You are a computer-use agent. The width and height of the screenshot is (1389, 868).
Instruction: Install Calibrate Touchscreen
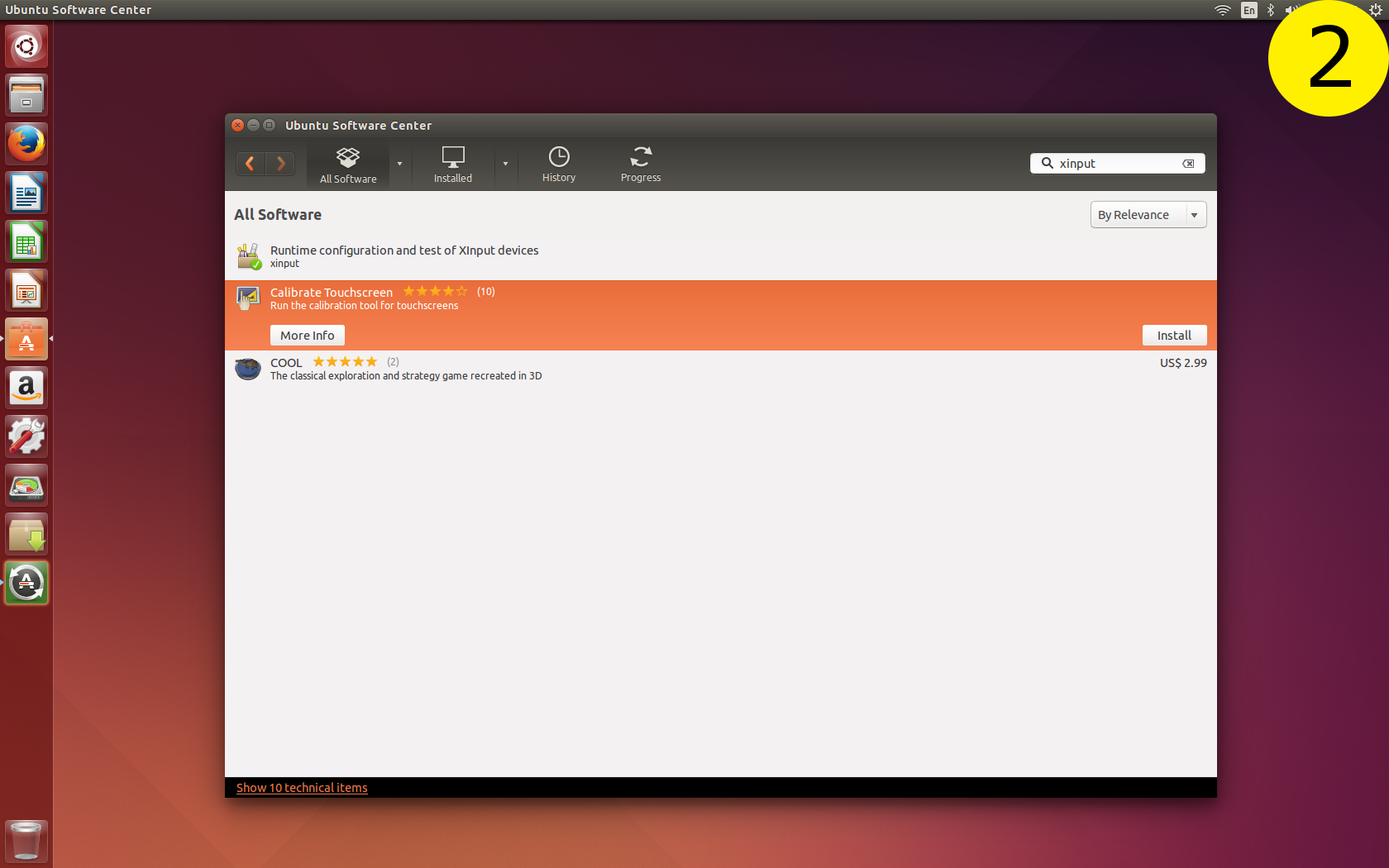click(x=1174, y=336)
